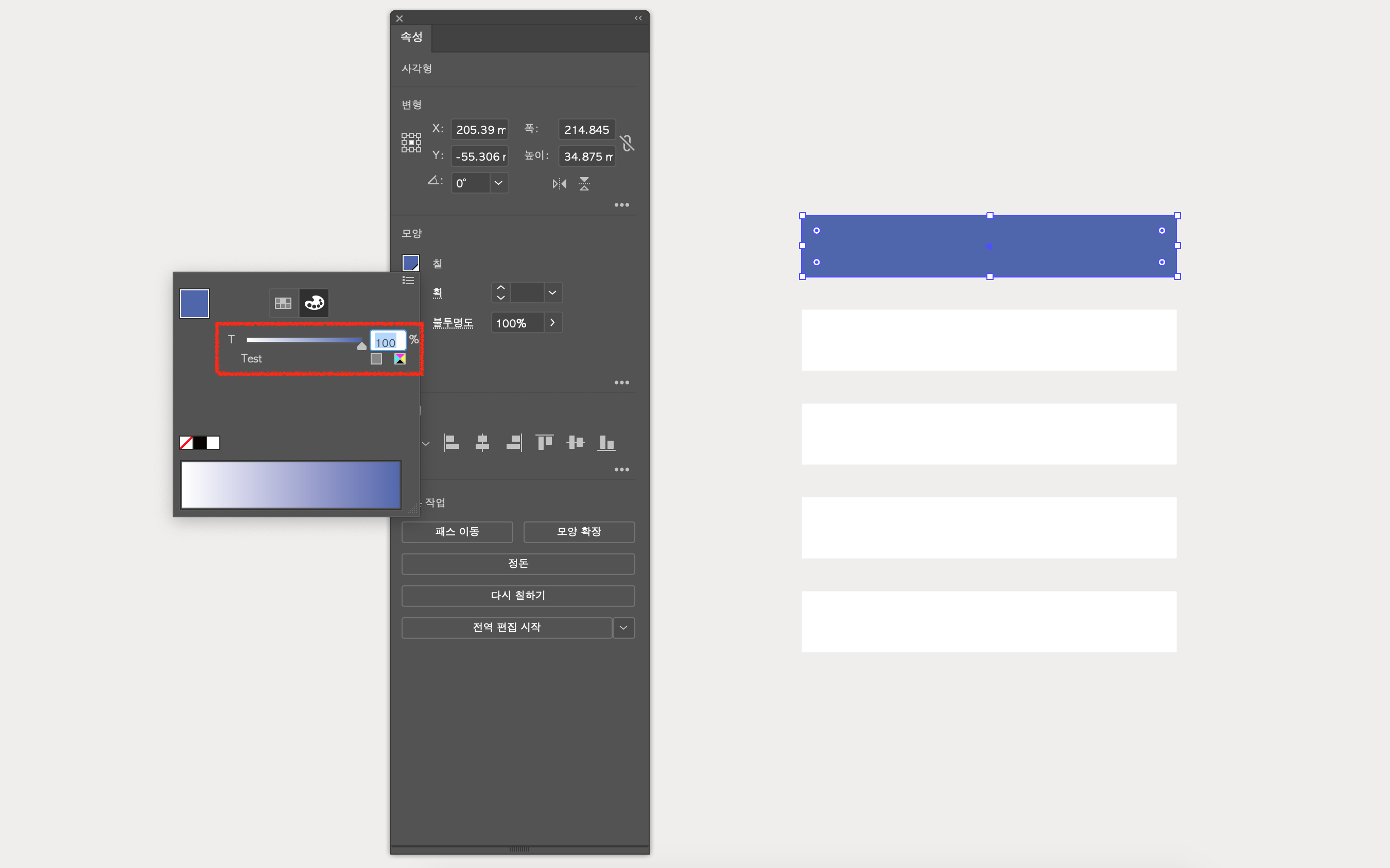Image resolution: width=1390 pixels, height=868 pixels.
Task: Select the reference point grid locator
Action: tap(411, 143)
